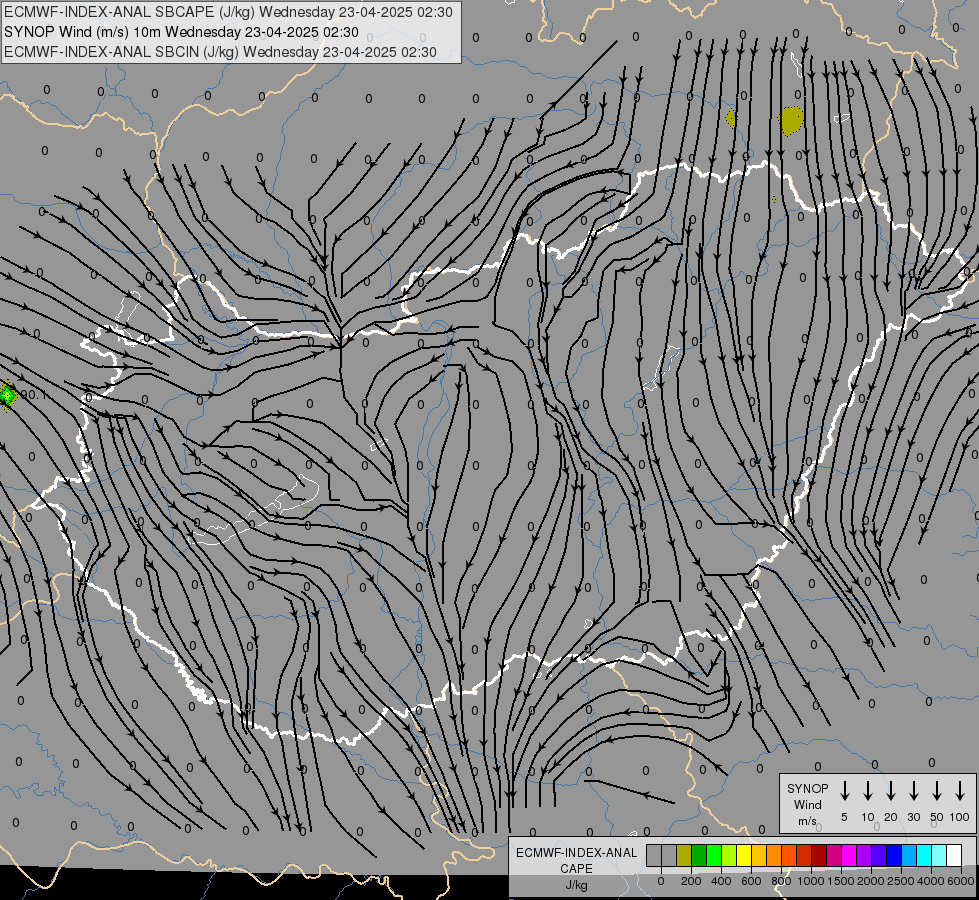Select the purple swatch left of 2000
The image size is (979, 900).
tap(864, 855)
